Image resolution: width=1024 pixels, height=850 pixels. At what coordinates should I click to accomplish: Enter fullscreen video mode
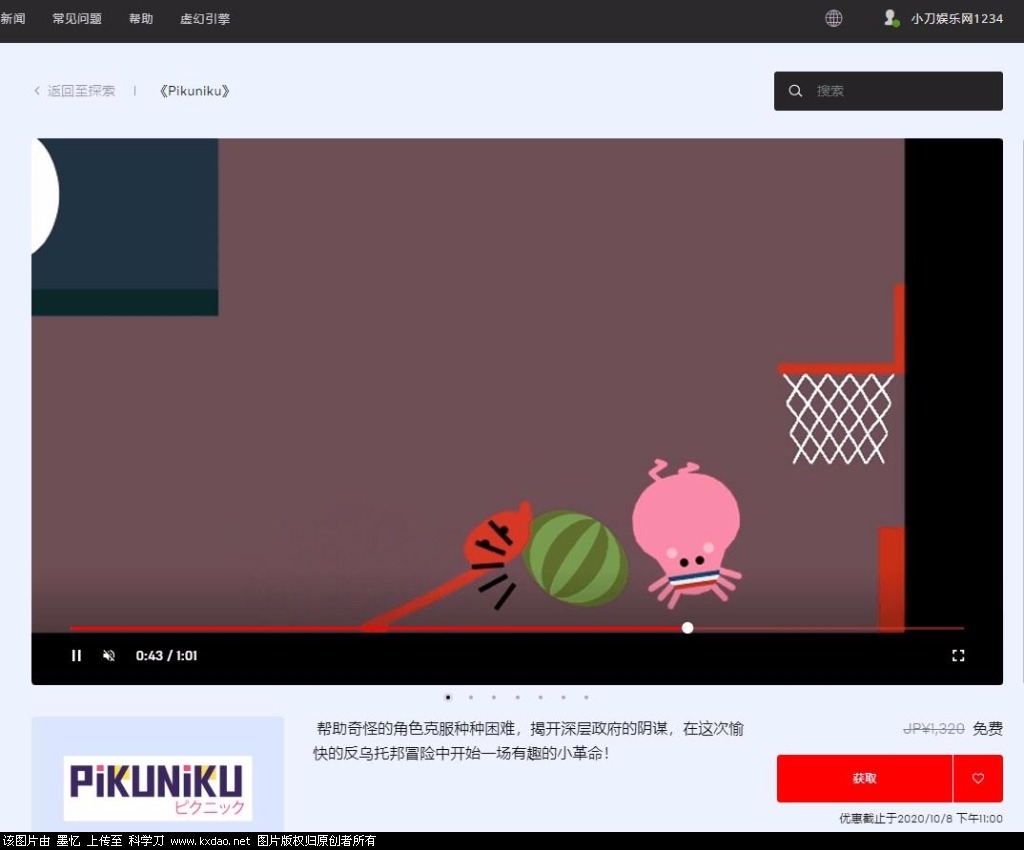click(x=958, y=655)
